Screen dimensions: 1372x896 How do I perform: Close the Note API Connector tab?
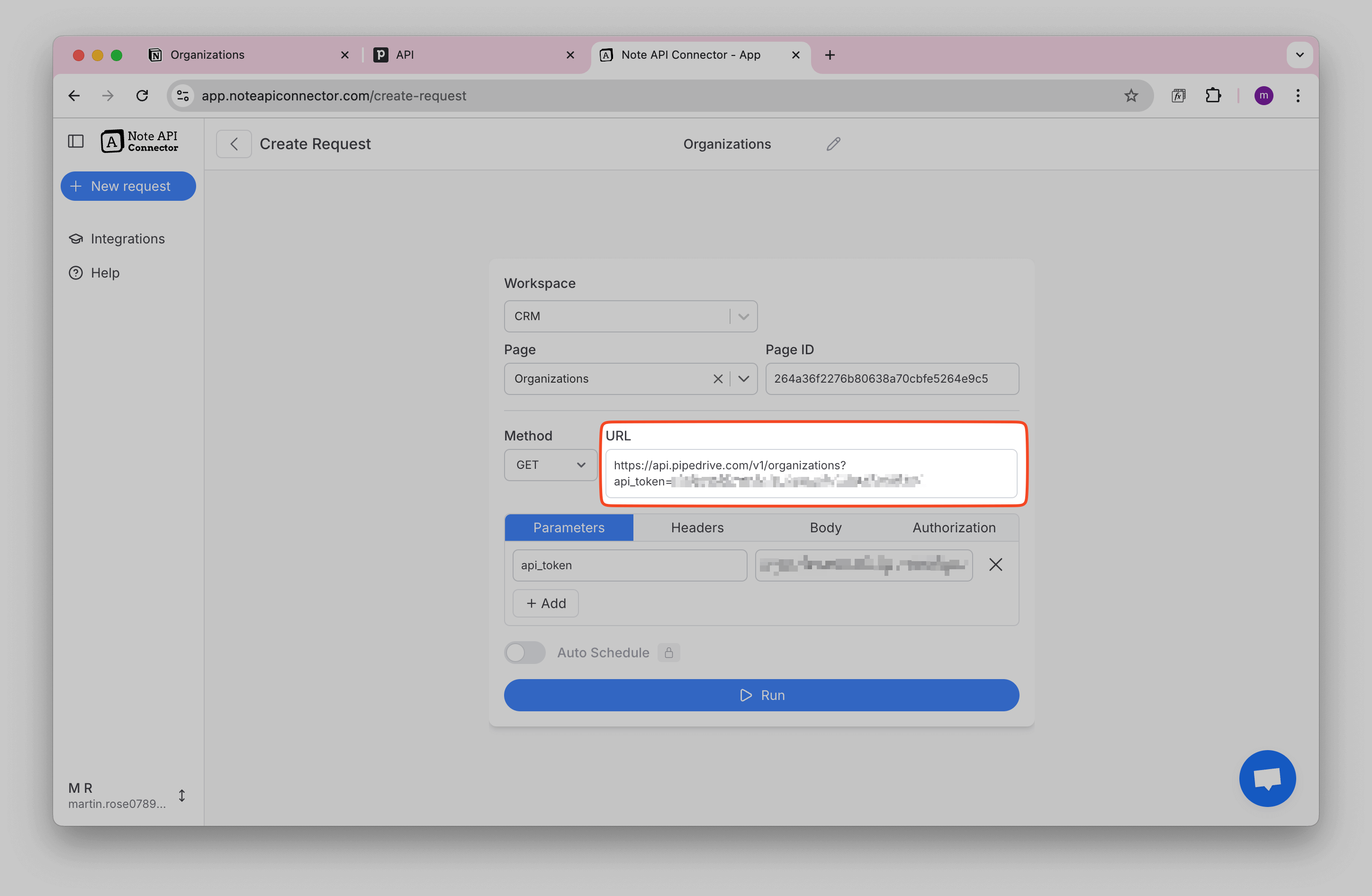(x=795, y=55)
